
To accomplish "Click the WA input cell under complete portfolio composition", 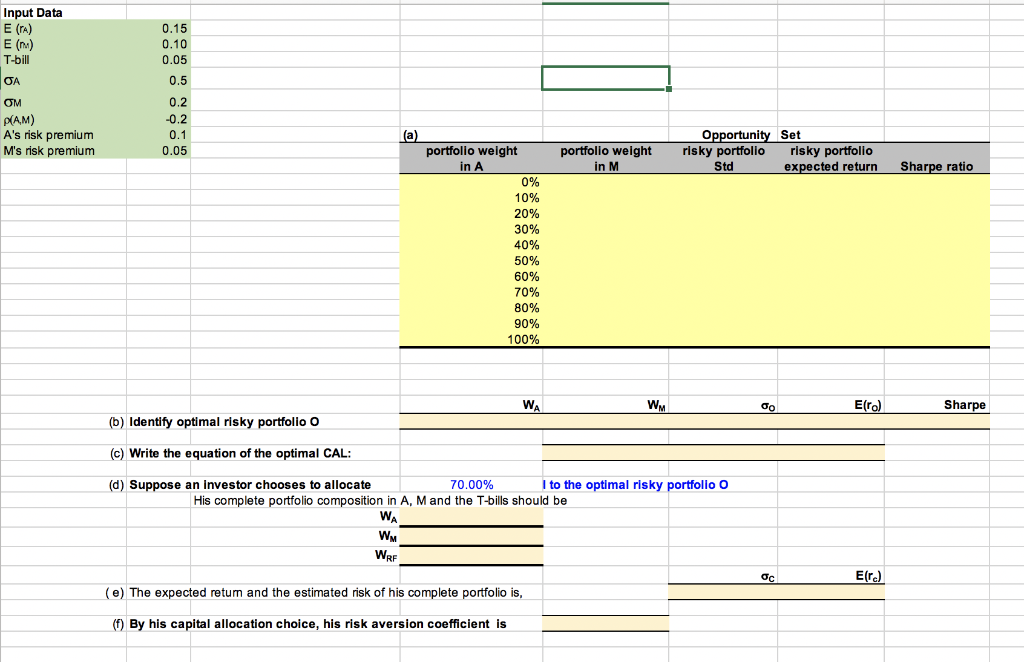I will [x=470, y=519].
